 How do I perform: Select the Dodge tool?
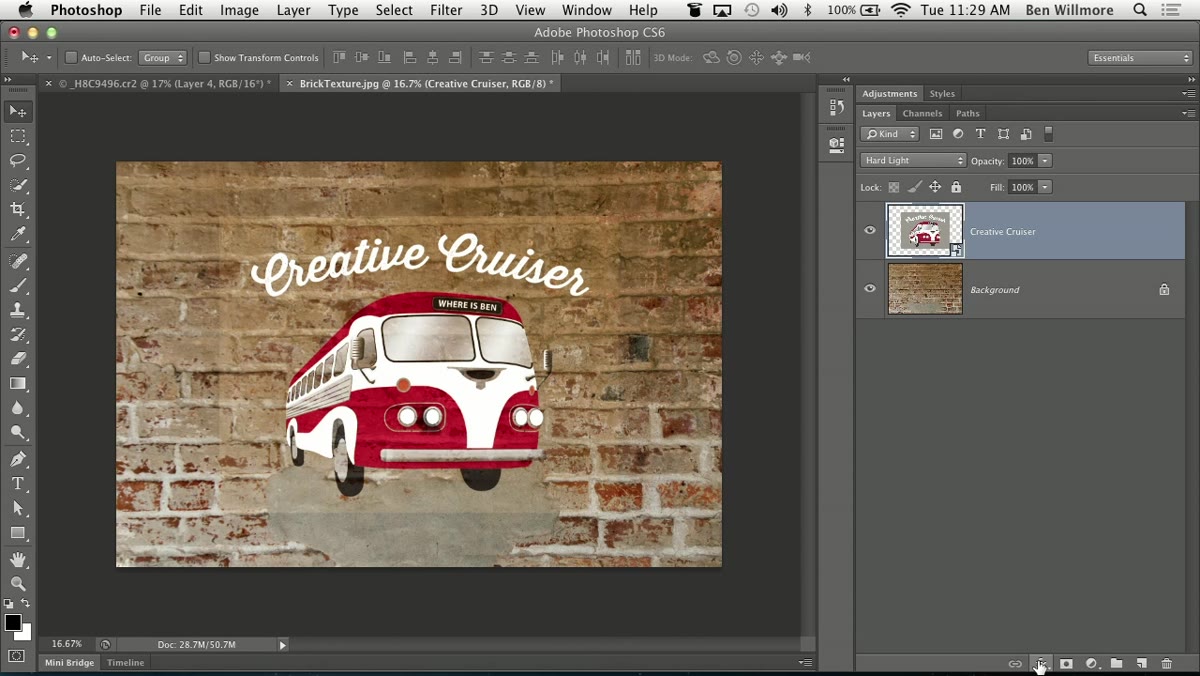point(18,433)
